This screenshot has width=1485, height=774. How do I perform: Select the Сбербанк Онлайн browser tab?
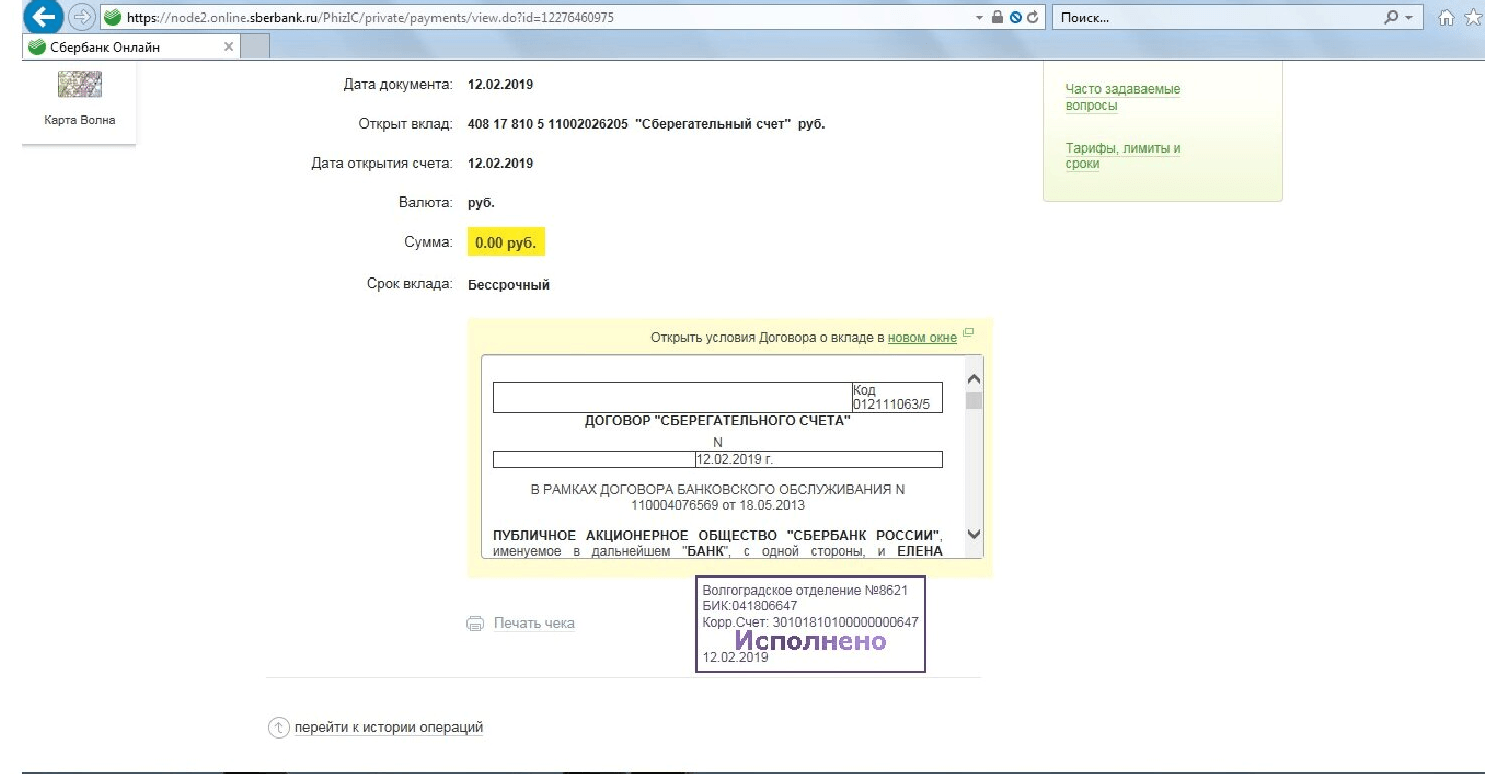click(132, 47)
